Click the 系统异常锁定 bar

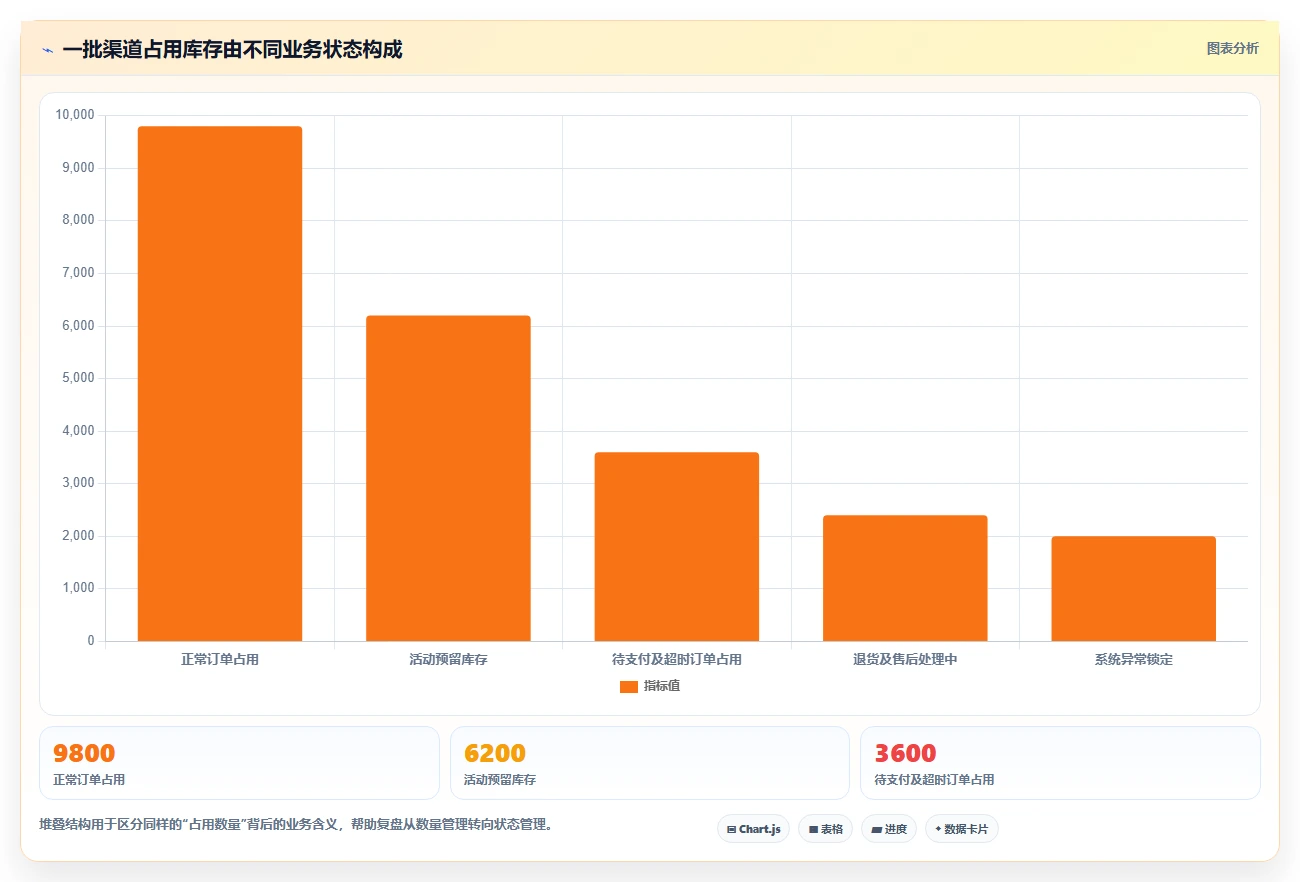[1134, 589]
